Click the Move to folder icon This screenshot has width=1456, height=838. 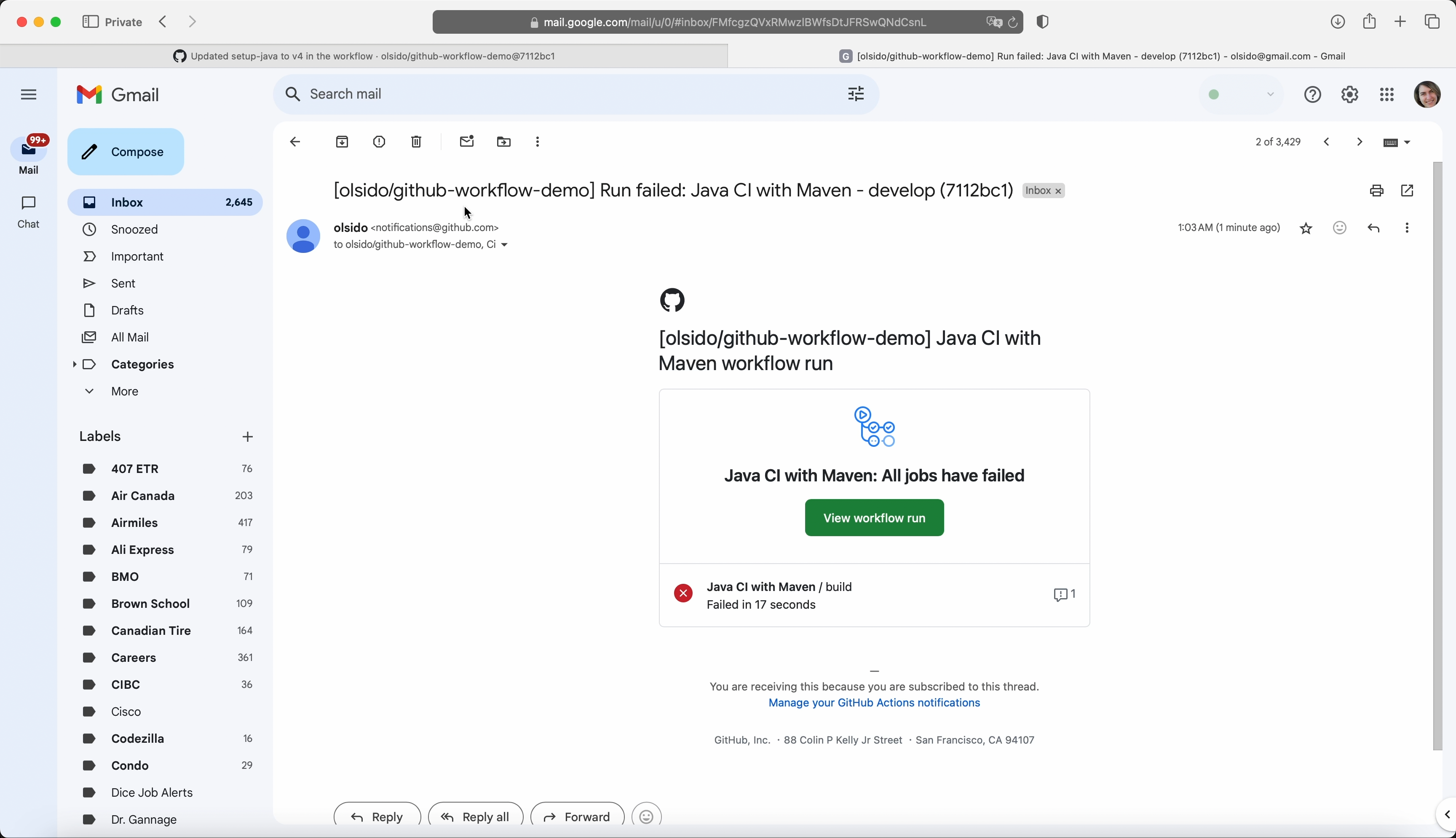click(504, 142)
